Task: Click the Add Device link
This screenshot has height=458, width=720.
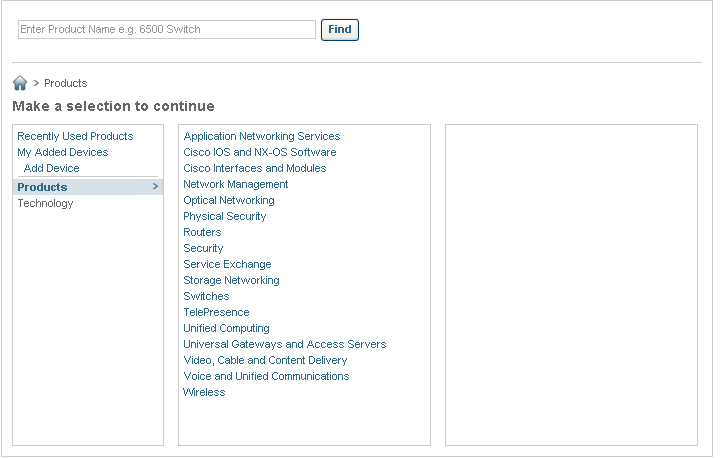Action: 51,169
